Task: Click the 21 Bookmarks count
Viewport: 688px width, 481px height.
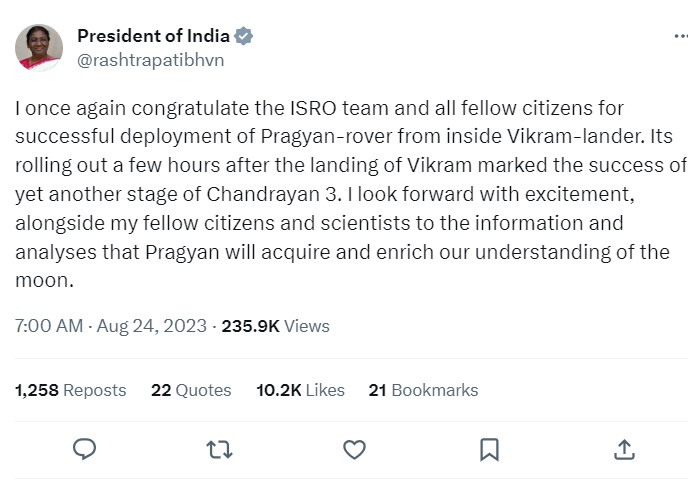Action: point(423,390)
